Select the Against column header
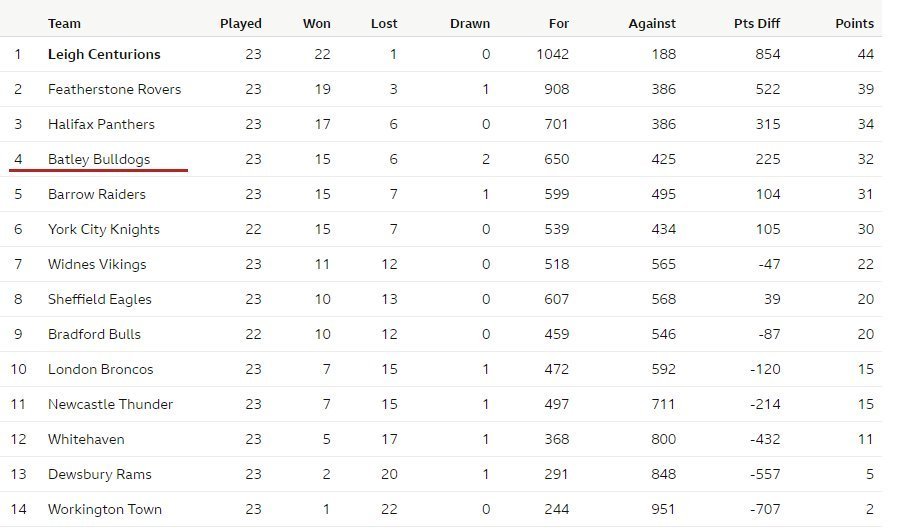The image size is (906, 528). tap(652, 24)
